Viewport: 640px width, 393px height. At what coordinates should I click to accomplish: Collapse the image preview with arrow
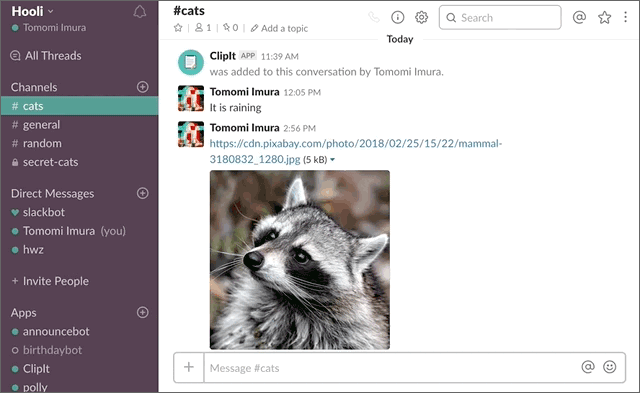tap(333, 160)
